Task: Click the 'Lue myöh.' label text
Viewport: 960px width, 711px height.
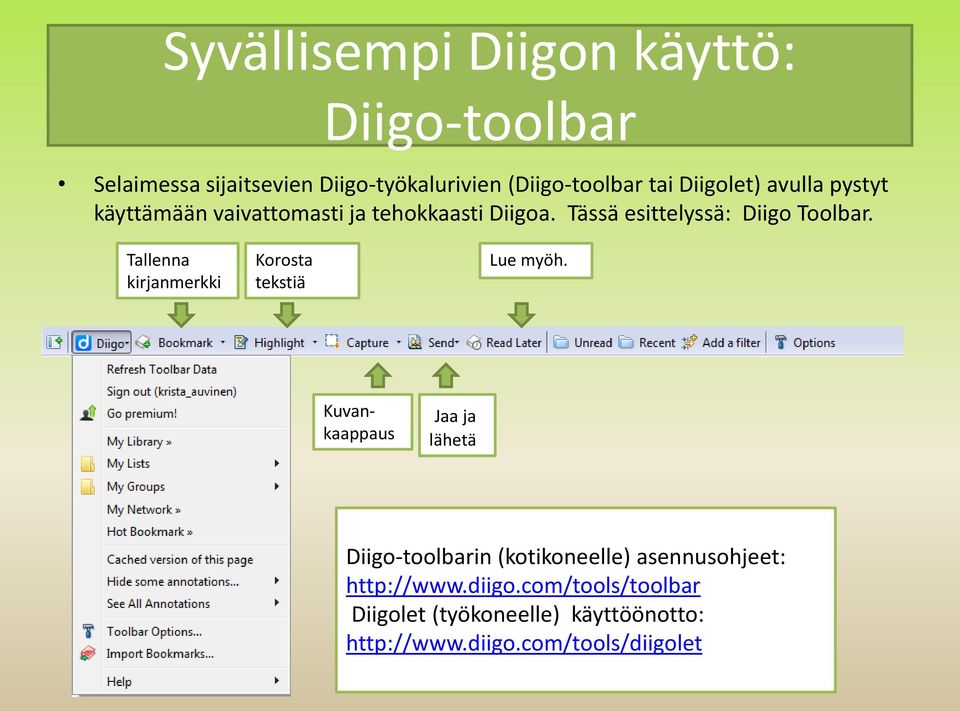Action: click(x=528, y=260)
